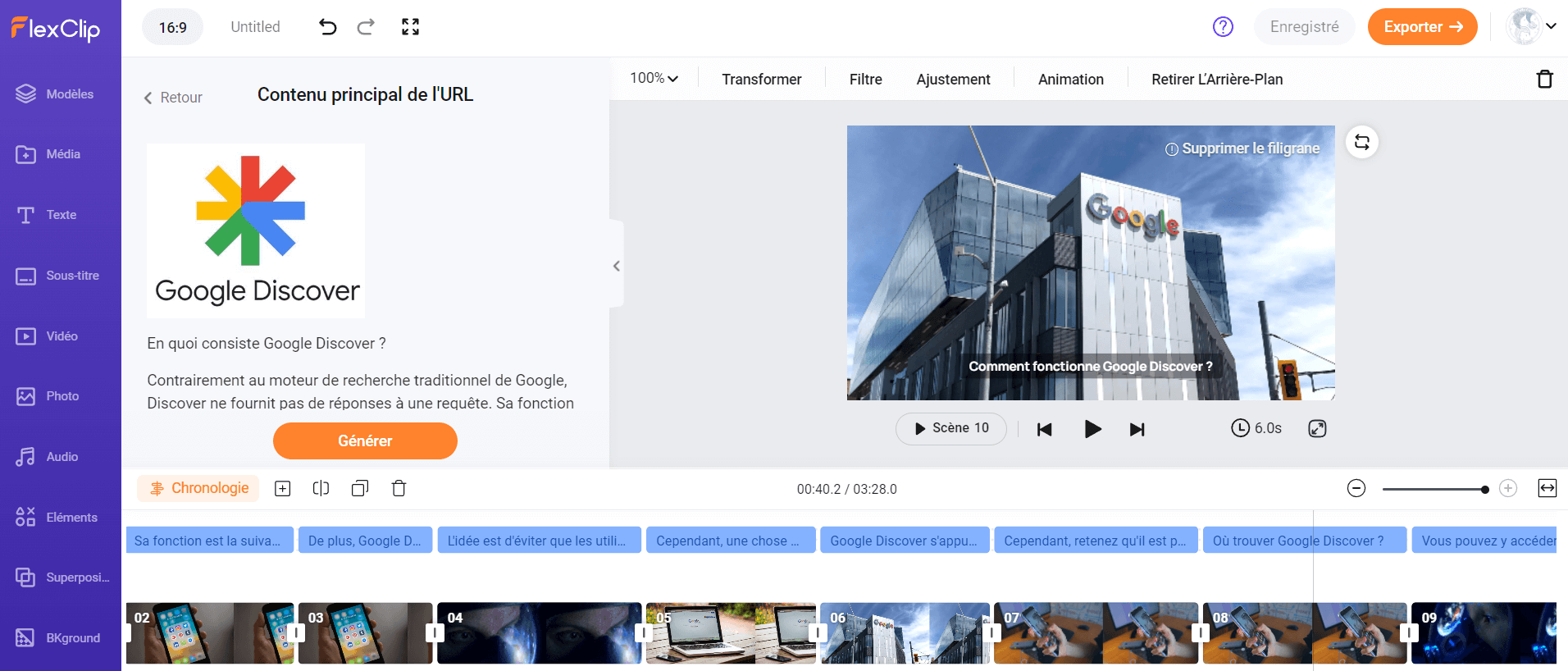1568x671 pixels.
Task: Undo the last action
Action: pos(327,27)
